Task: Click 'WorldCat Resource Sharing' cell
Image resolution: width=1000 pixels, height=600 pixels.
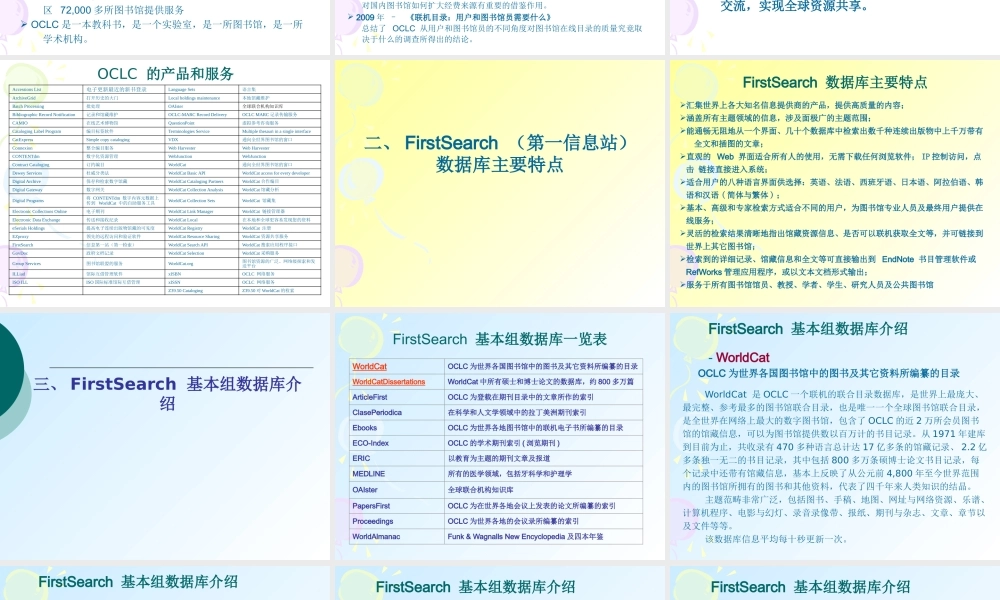Action: coord(194,237)
